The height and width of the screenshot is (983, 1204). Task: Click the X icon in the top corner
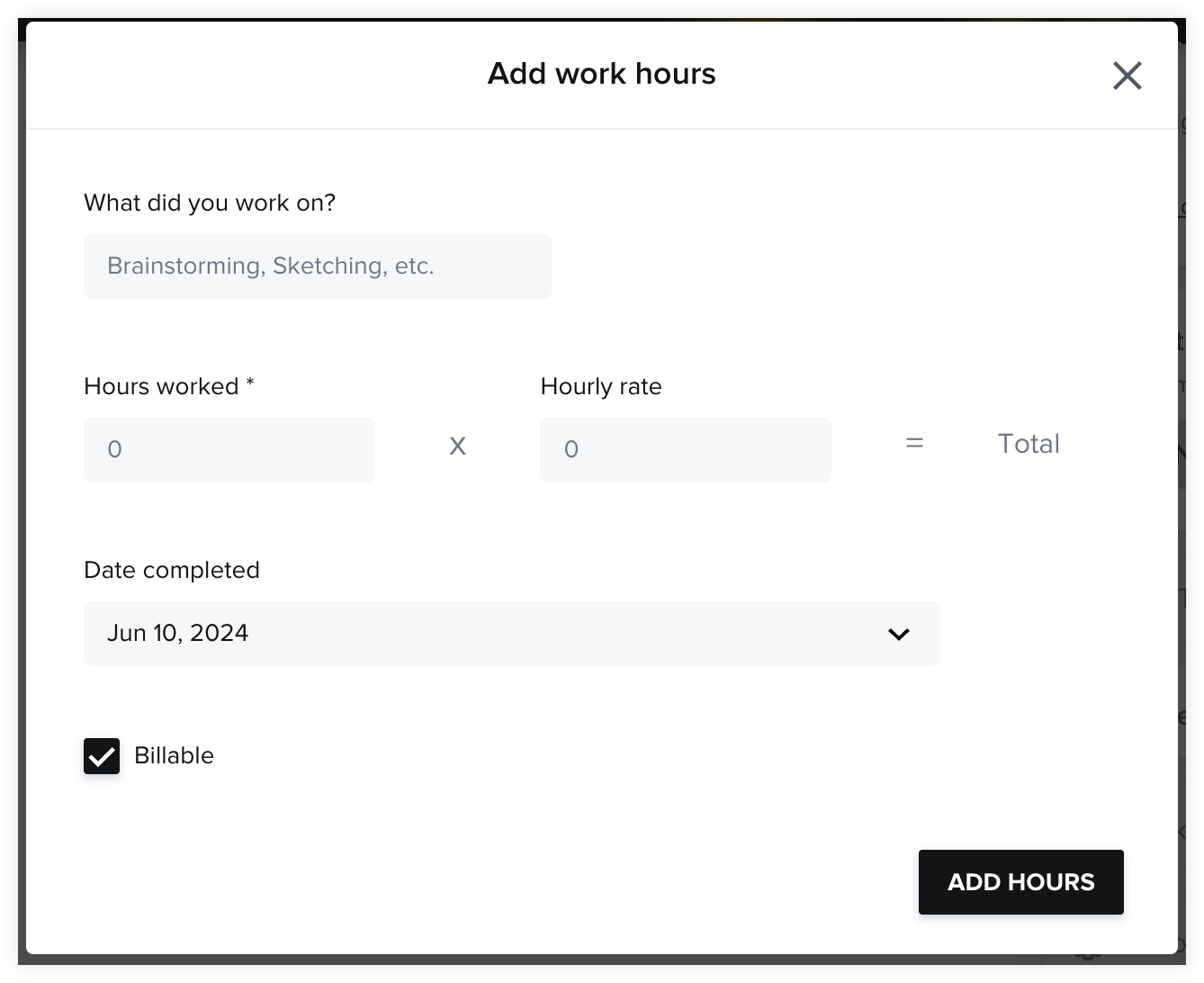point(1127,76)
